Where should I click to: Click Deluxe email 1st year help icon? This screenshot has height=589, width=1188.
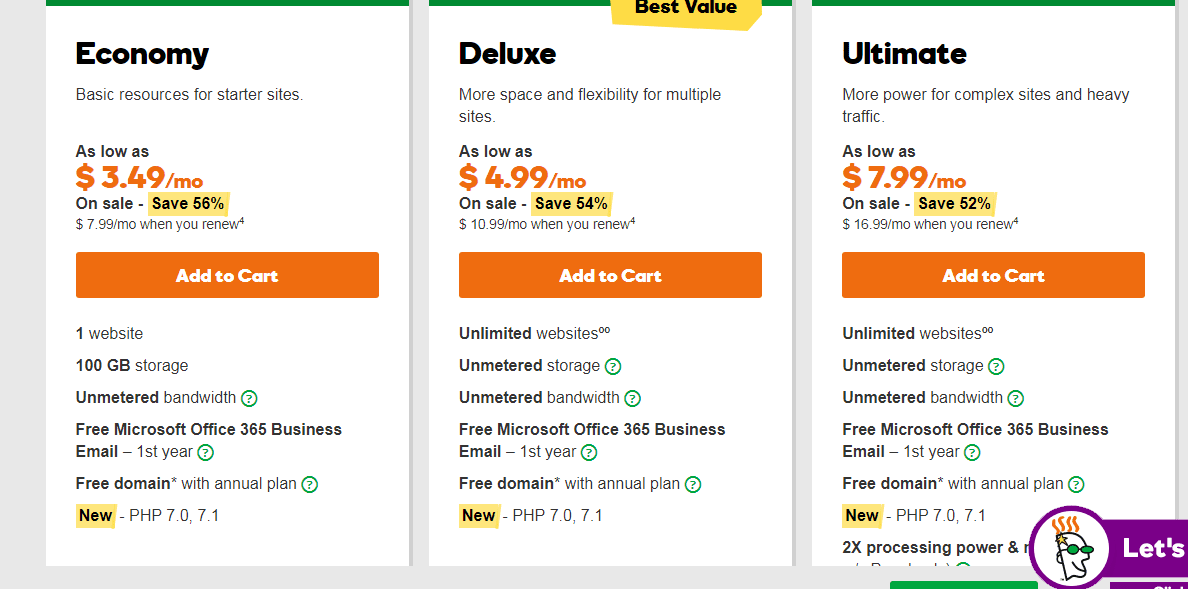(589, 452)
